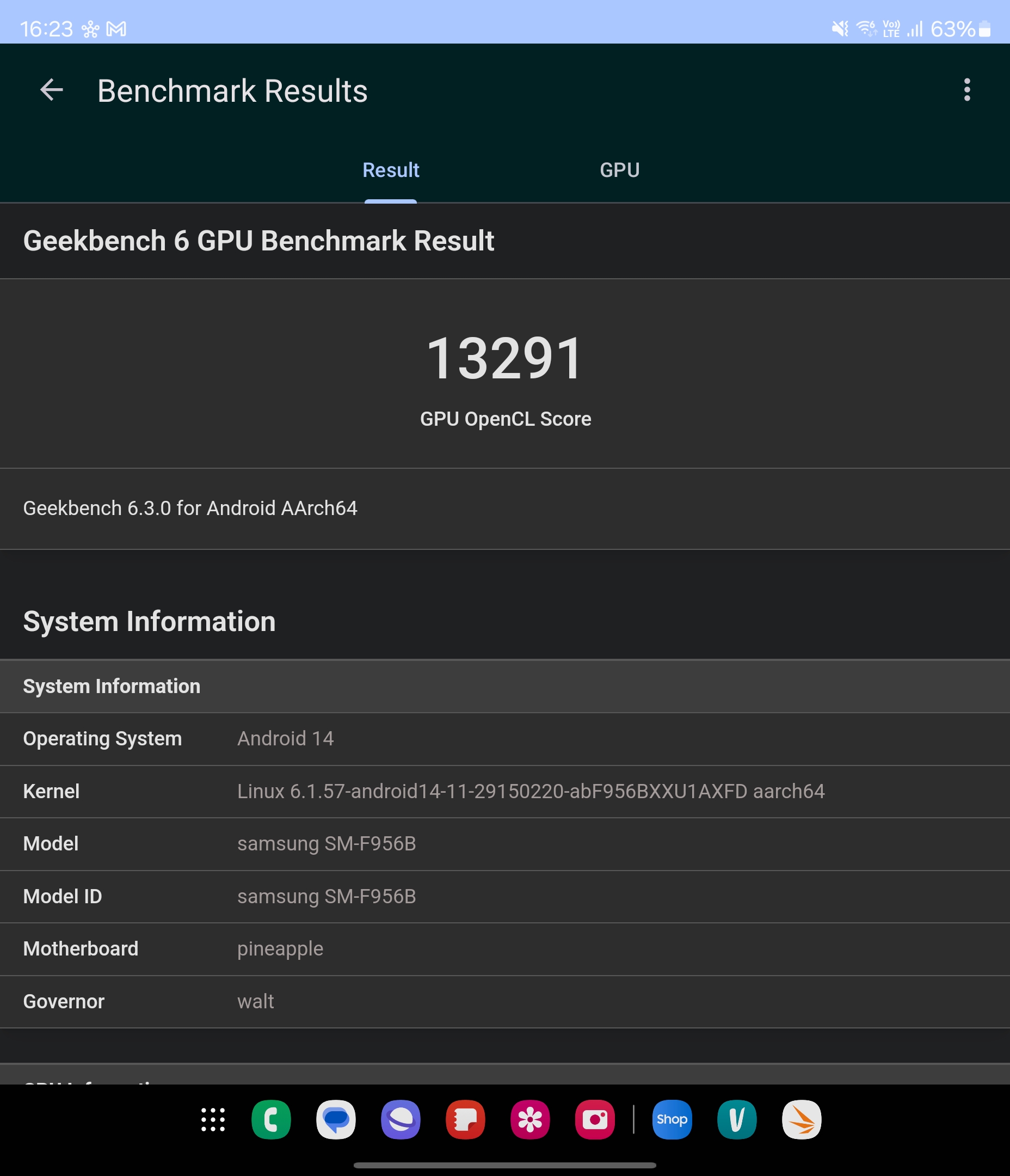Open the teal V app icon
The image size is (1010, 1176).
pos(736,1120)
